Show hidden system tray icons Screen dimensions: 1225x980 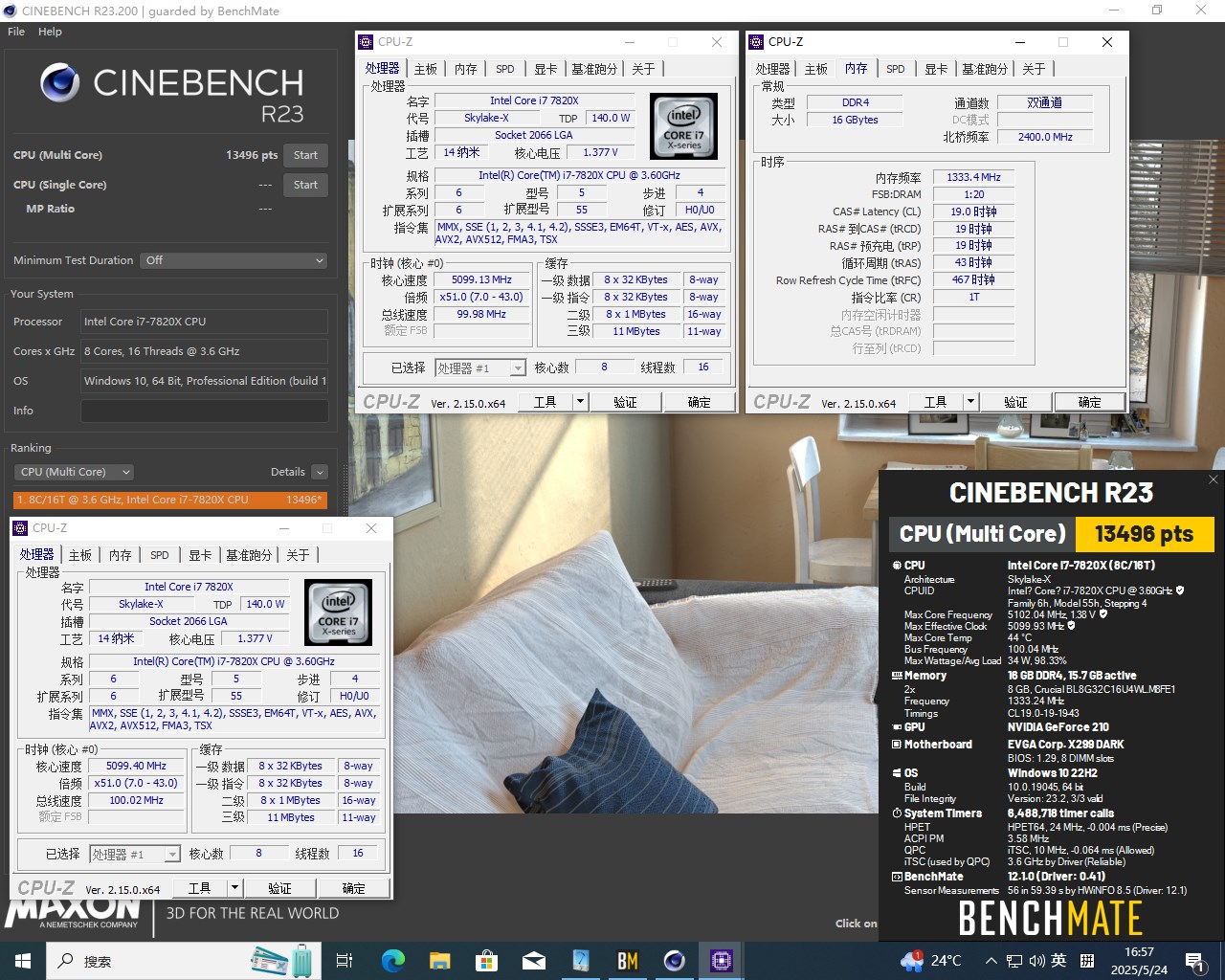pyautogui.click(x=991, y=961)
